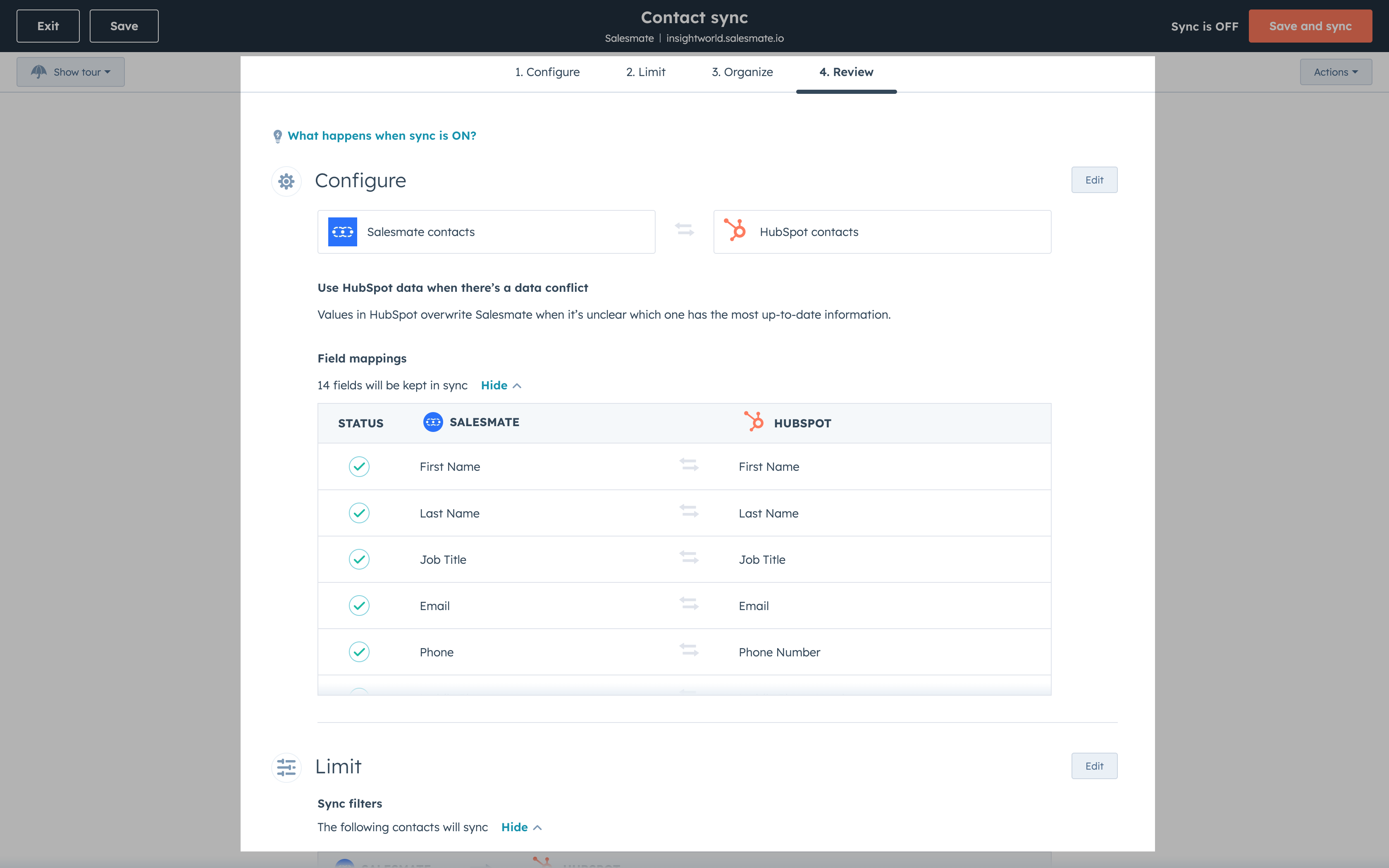Click the Email status checkmark
The width and height of the screenshot is (1389, 868).
pos(359,606)
